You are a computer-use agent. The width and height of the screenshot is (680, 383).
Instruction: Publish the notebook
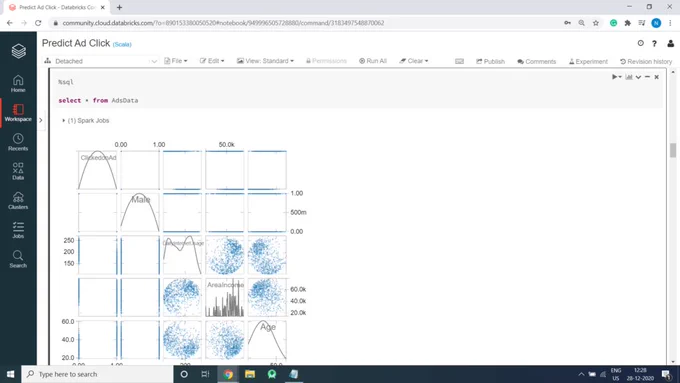tap(490, 62)
